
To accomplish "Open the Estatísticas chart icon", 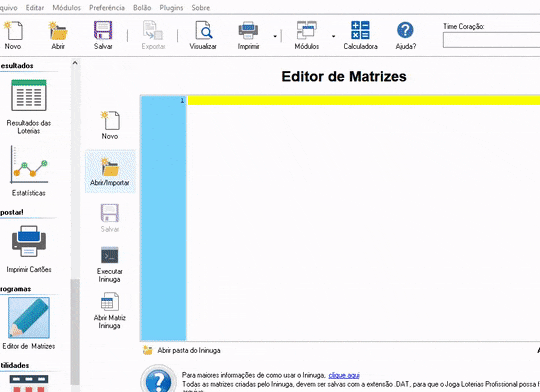I will point(29,165).
